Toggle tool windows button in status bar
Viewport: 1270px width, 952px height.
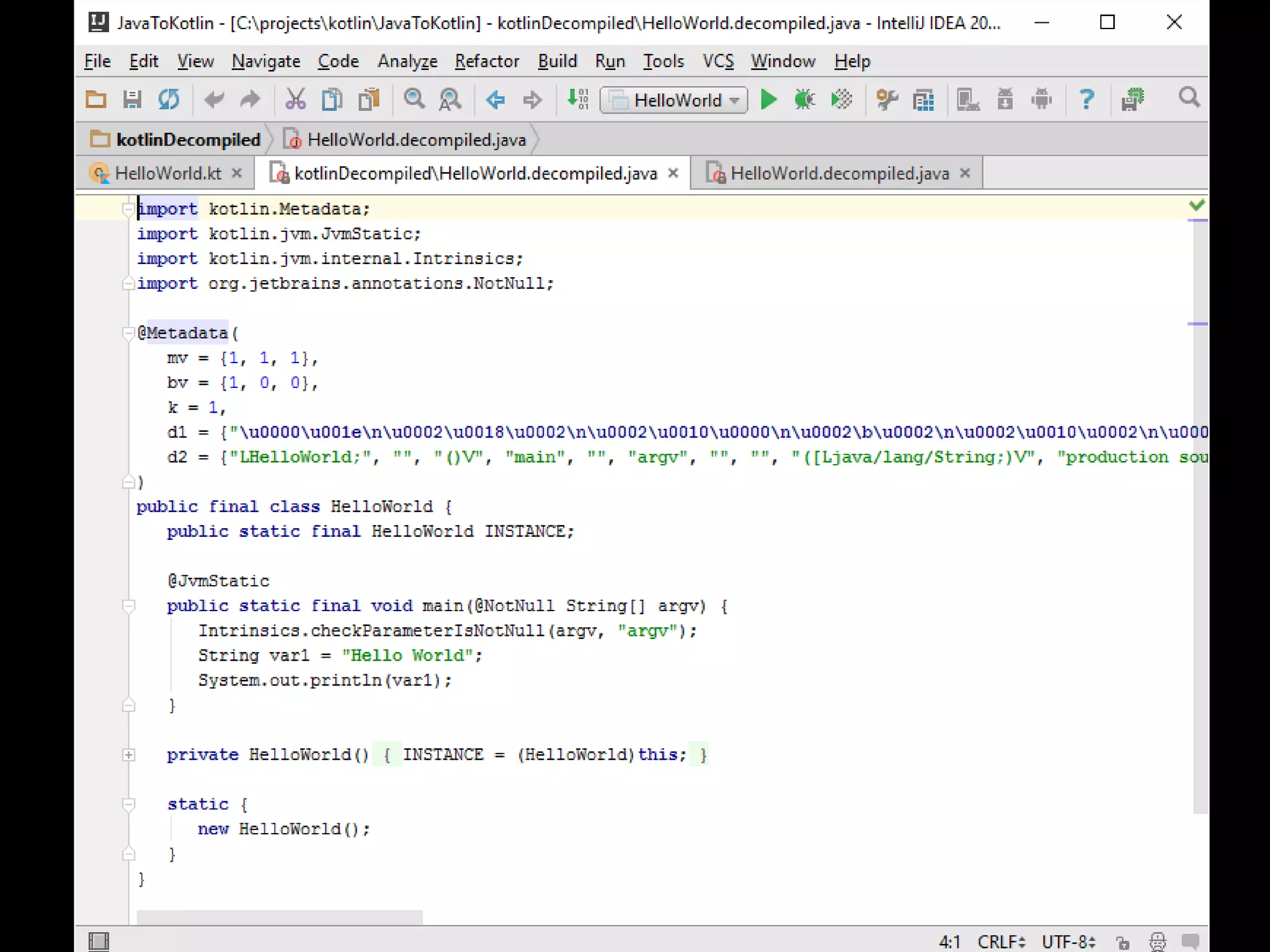pyautogui.click(x=99, y=941)
